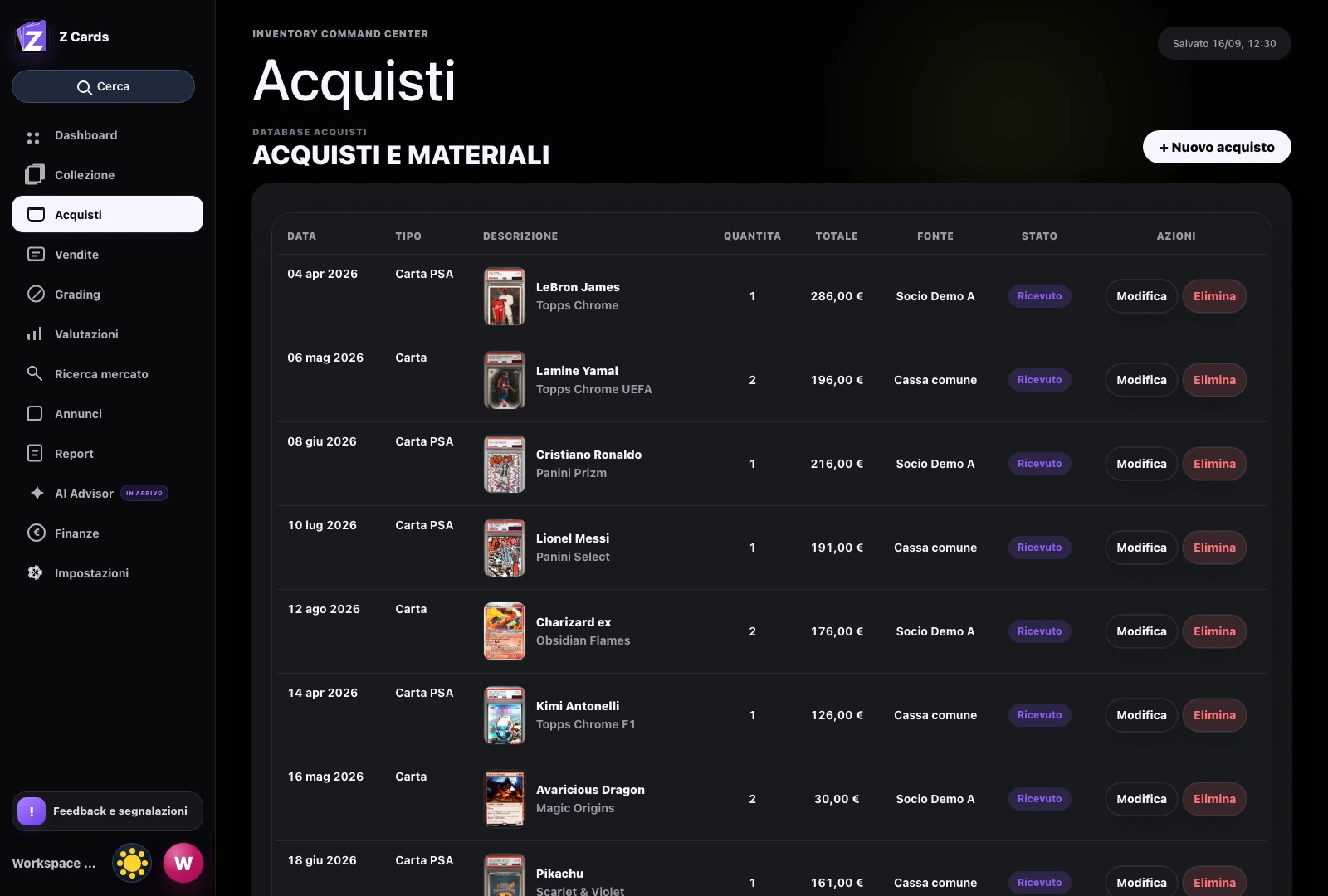View the Cristiano Ronaldo card image
The height and width of the screenshot is (896, 1328).
(x=505, y=464)
